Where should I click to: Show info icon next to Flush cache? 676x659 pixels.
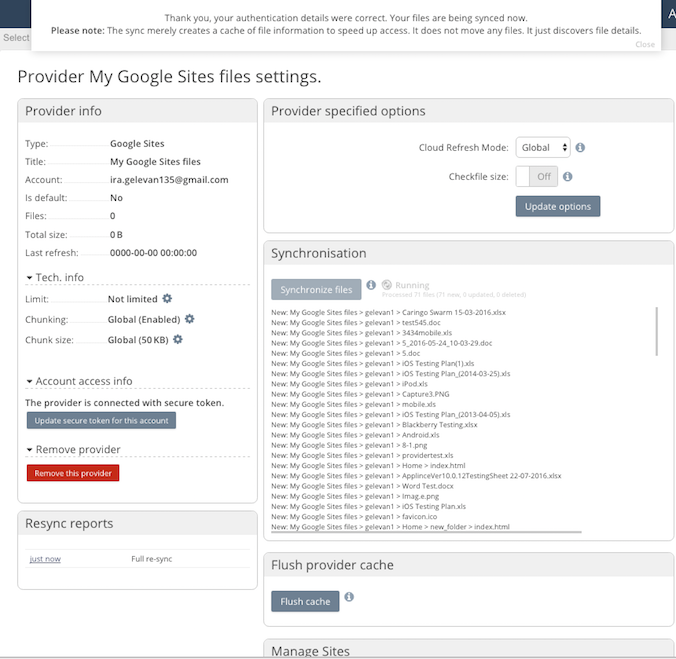click(x=349, y=597)
